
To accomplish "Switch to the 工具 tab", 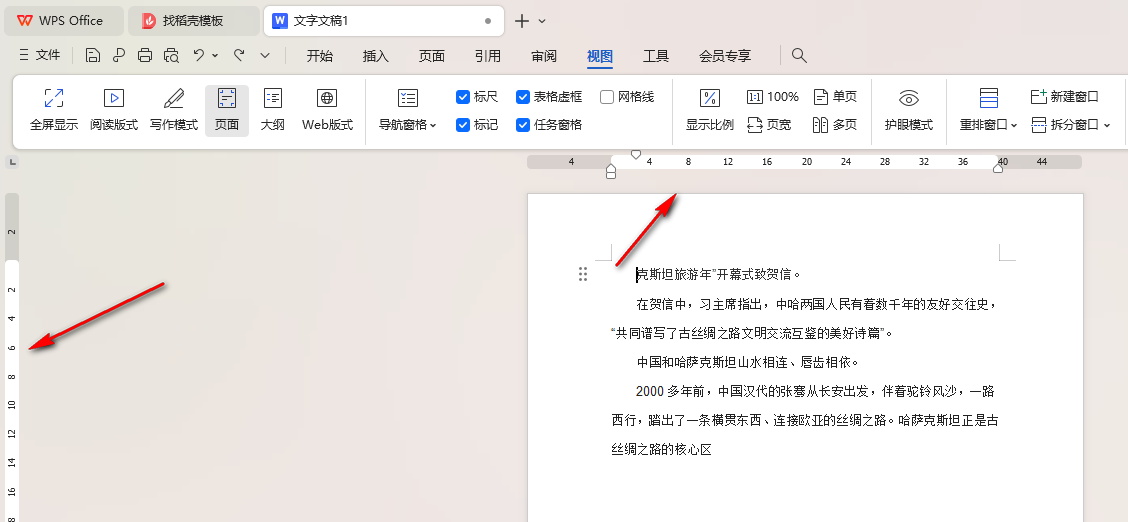I will click(x=656, y=56).
